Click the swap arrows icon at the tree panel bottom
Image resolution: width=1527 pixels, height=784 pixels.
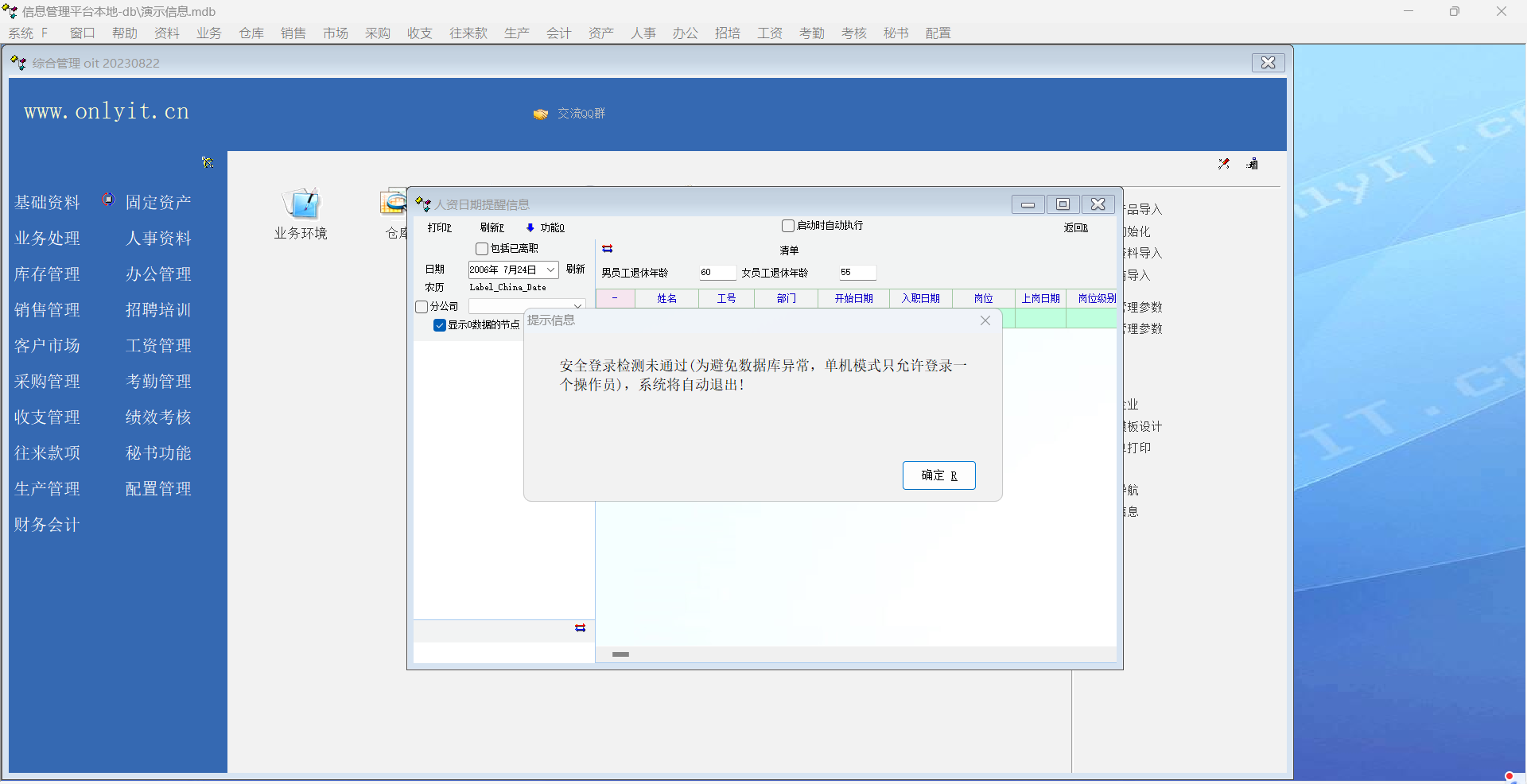coord(581,628)
